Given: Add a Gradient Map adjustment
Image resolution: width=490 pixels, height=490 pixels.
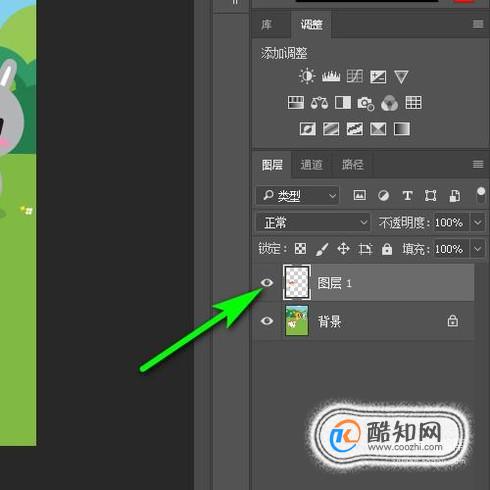Looking at the screenshot, I should pyautogui.click(x=402, y=129).
